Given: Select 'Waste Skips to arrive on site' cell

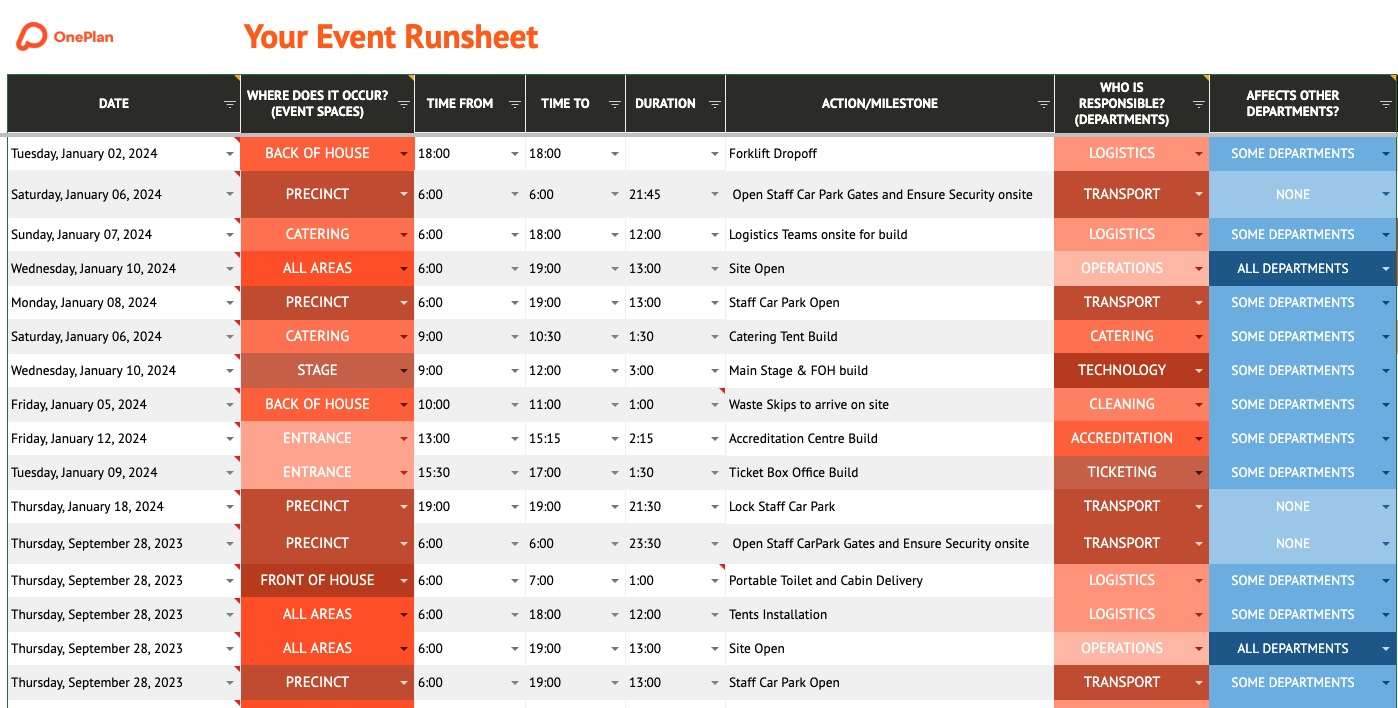Looking at the screenshot, I should tap(889, 405).
